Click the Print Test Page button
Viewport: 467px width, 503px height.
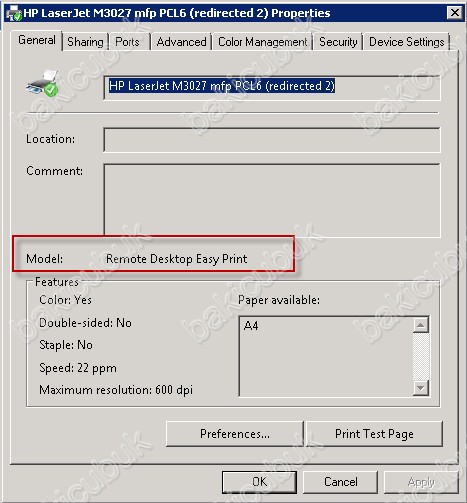click(x=374, y=434)
